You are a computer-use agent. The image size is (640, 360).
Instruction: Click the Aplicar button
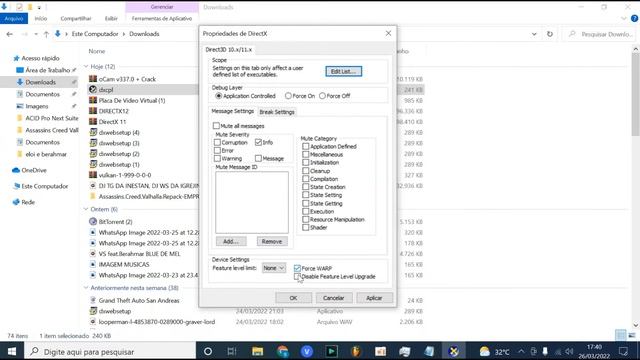tap(374, 298)
